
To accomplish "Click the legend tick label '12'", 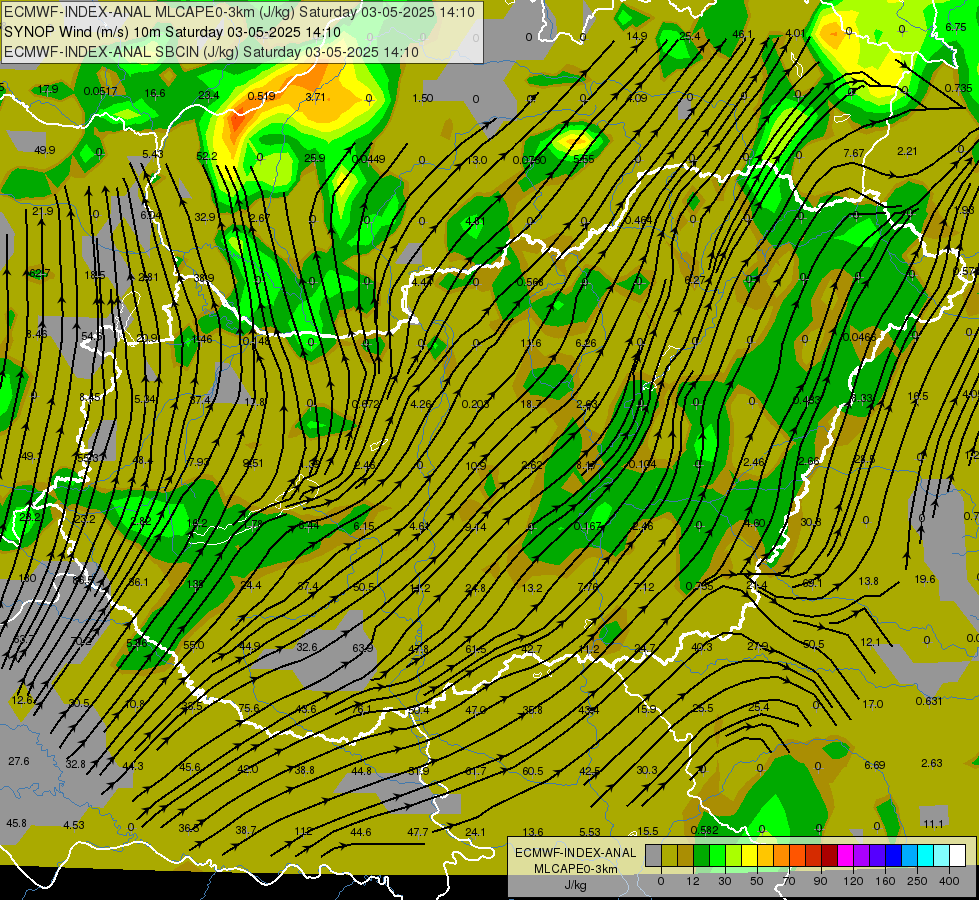I will coord(692,881).
